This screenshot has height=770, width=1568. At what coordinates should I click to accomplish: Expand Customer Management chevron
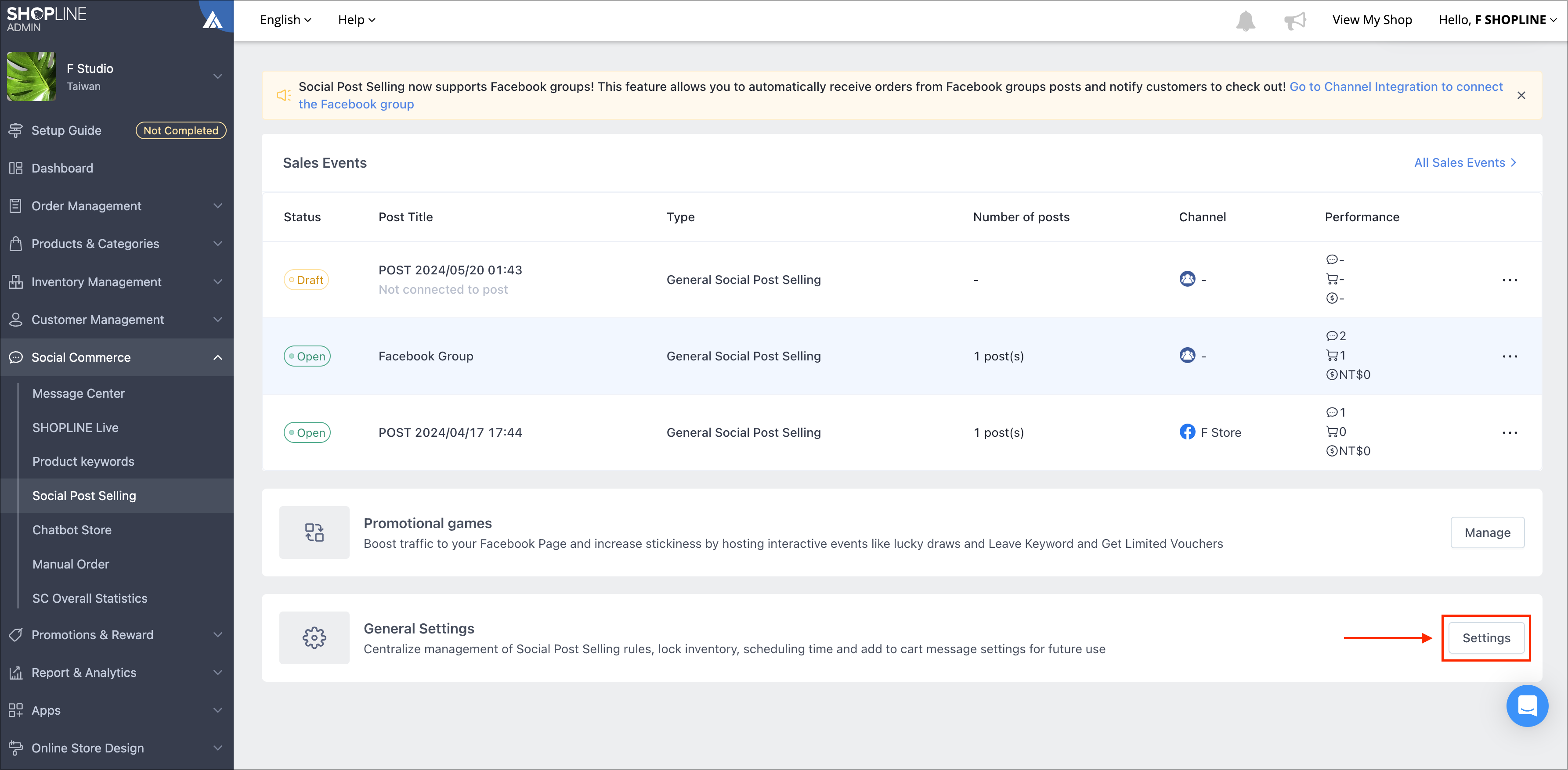pos(217,319)
